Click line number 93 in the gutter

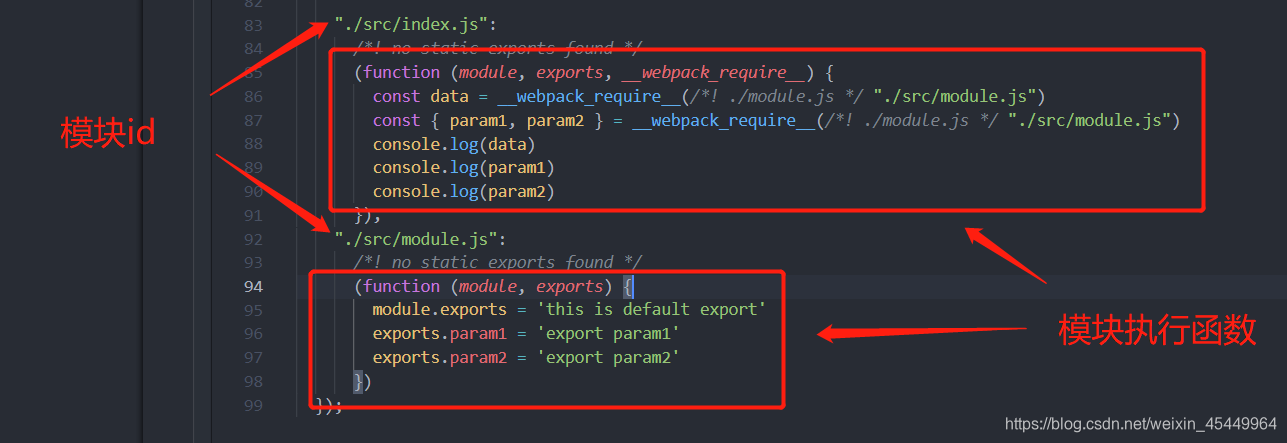coord(252,263)
